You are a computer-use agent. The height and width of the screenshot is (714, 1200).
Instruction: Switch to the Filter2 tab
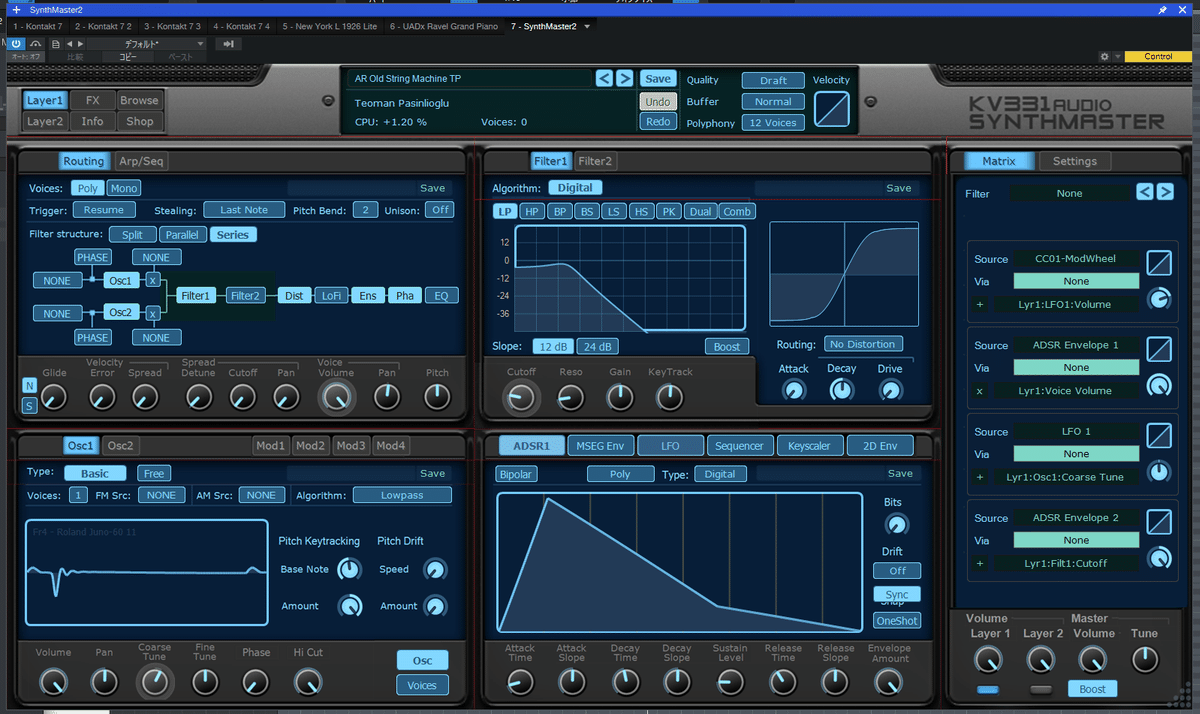595,161
